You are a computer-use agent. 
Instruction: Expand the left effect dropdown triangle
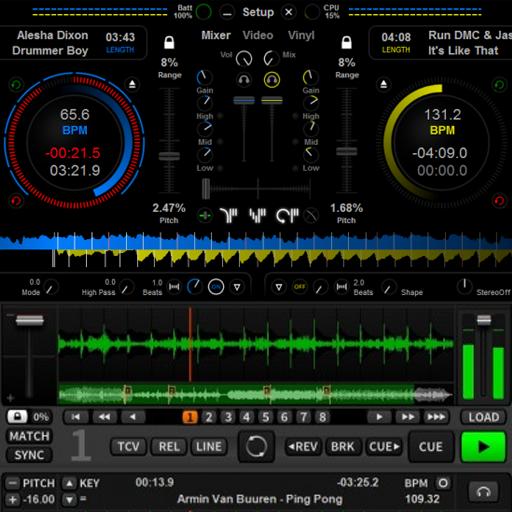pos(237,287)
